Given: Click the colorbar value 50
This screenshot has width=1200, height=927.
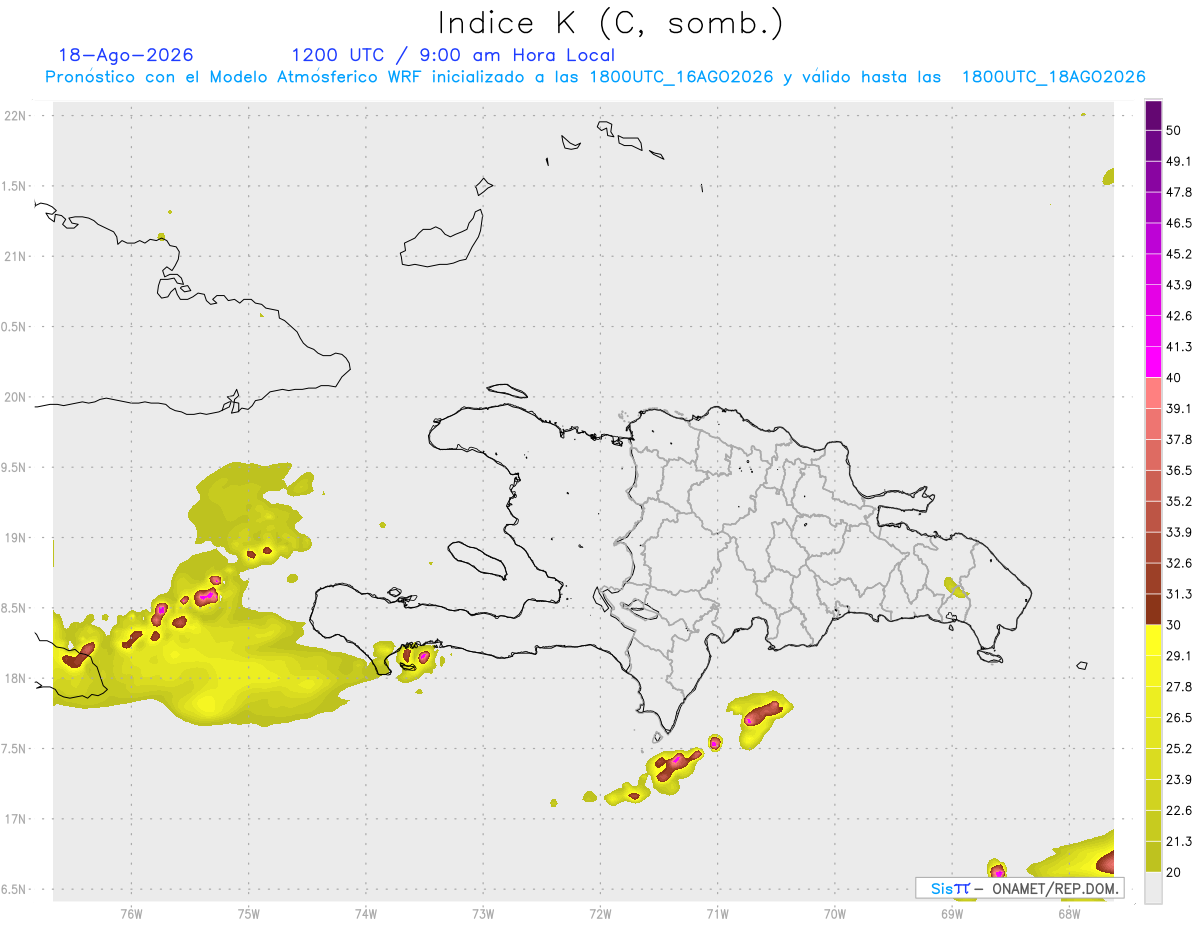Looking at the screenshot, I should coord(1173,131).
